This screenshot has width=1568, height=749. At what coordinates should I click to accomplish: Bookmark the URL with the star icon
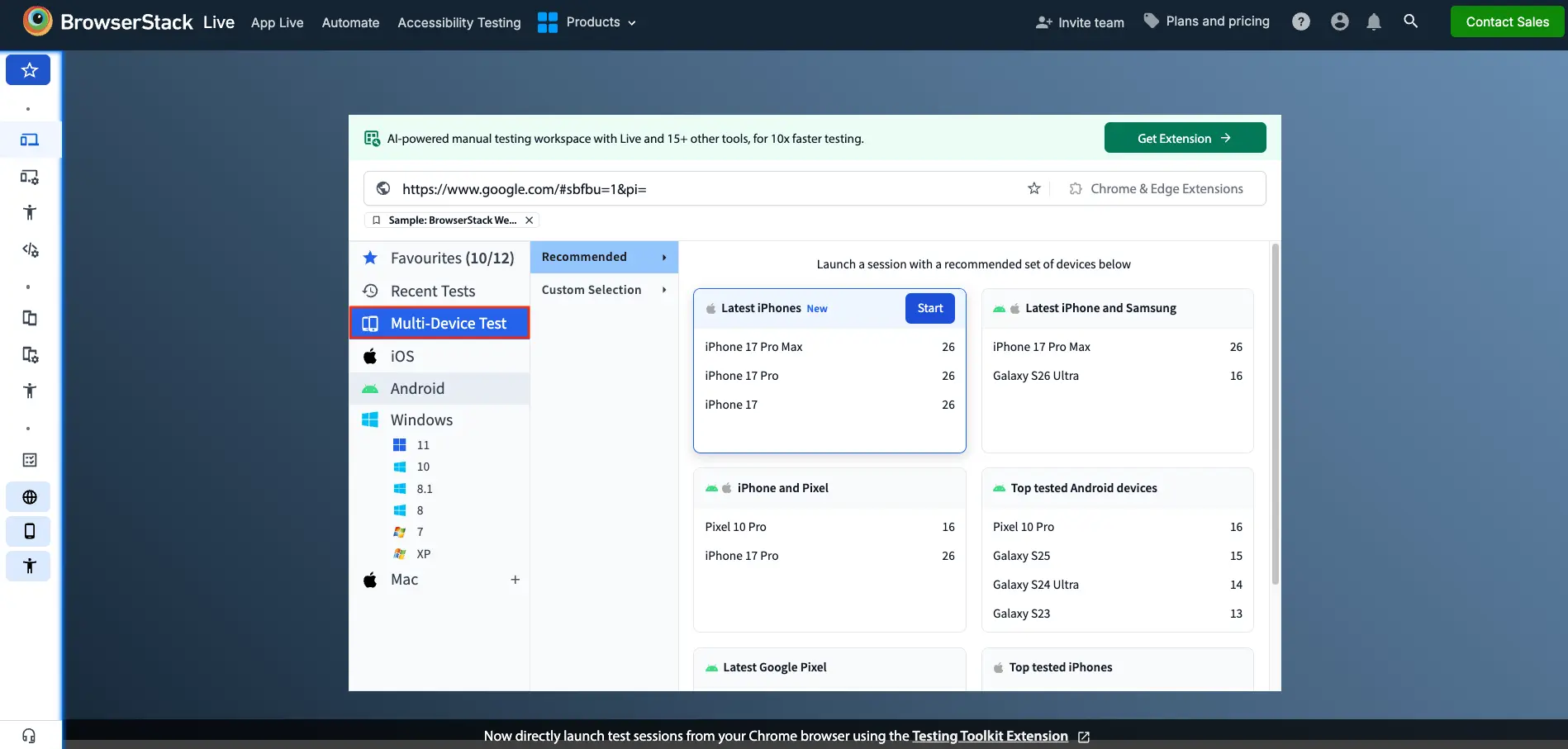pyautogui.click(x=1033, y=188)
